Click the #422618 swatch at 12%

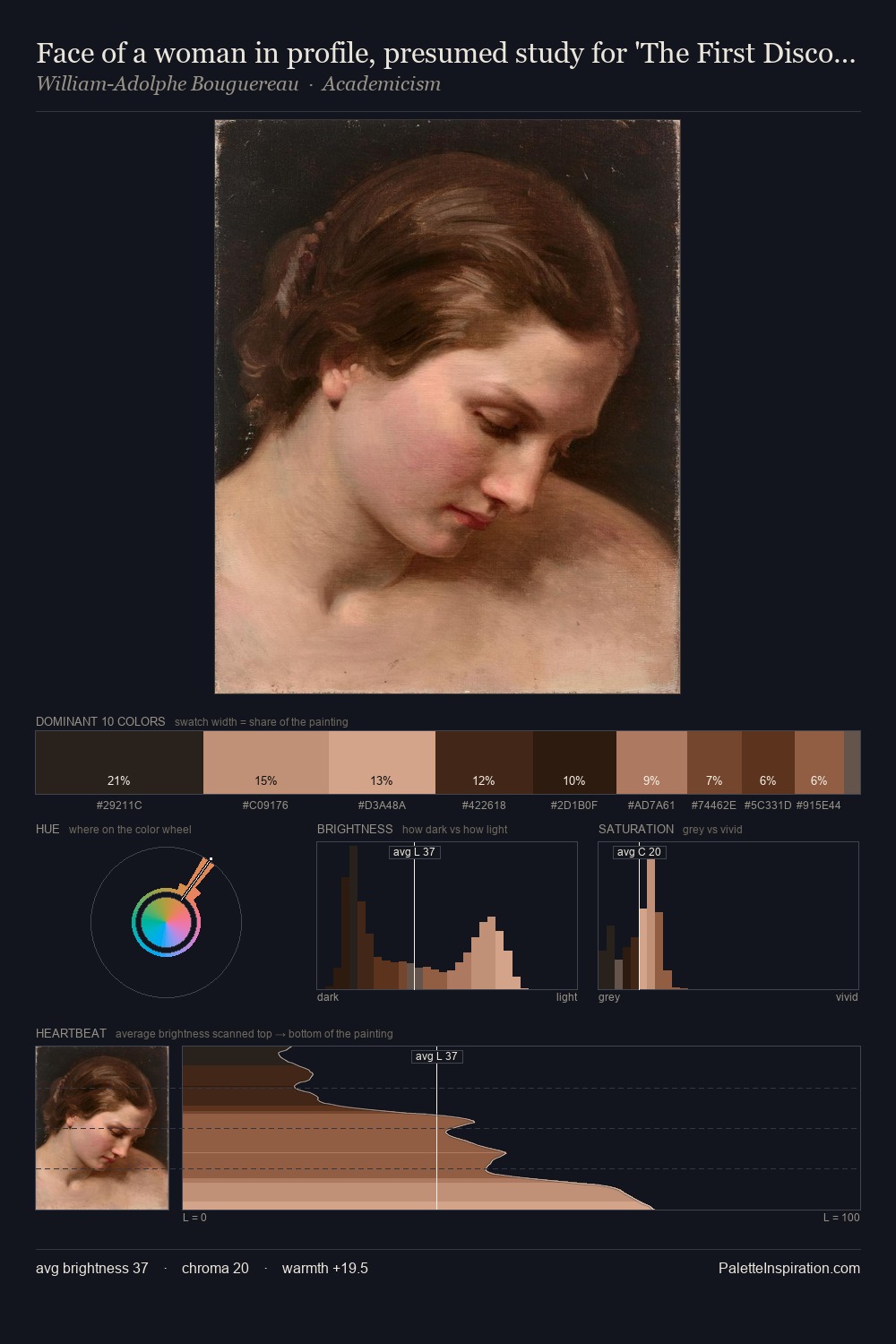pyautogui.click(x=484, y=762)
